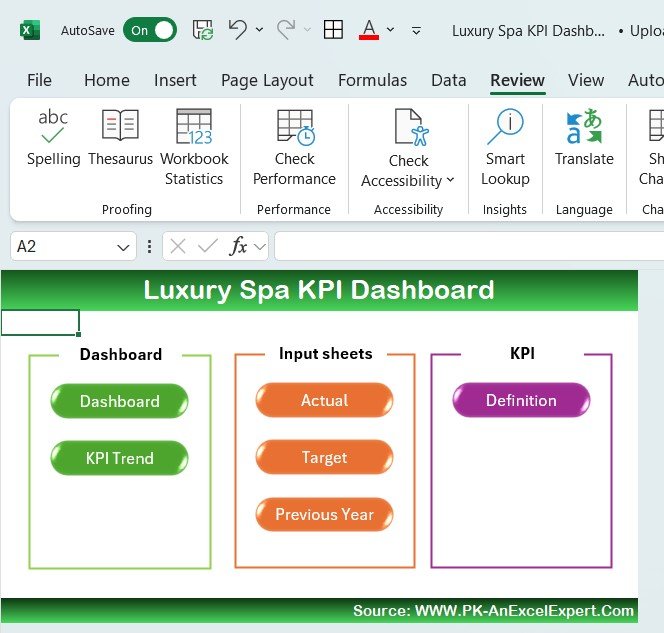Image resolution: width=664 pixels, height=633 pixels.
Task: Click the Enter checkmark in formula bar
Action: (x=208, y=246)
